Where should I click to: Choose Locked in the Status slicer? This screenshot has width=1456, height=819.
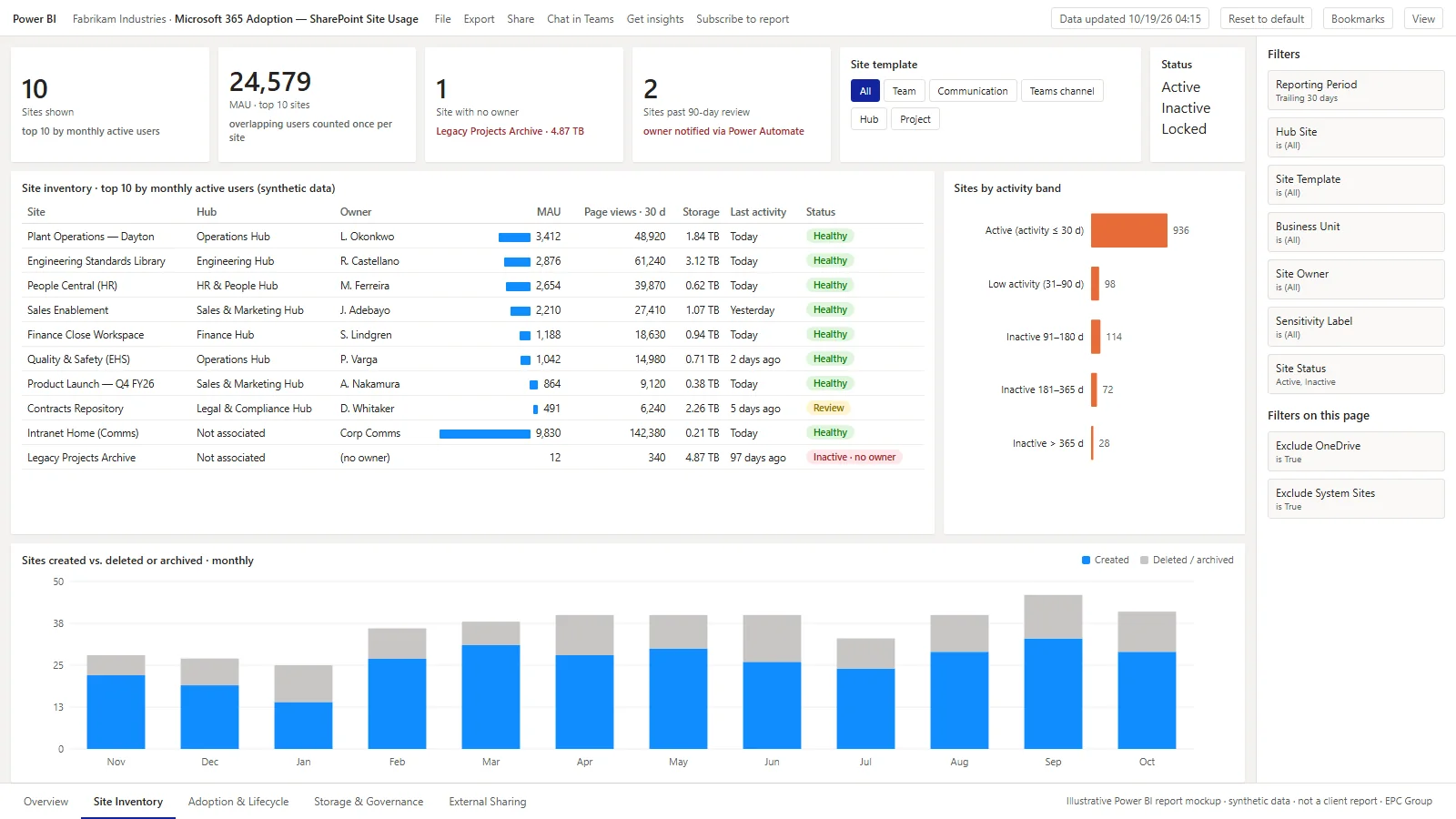1184,129
